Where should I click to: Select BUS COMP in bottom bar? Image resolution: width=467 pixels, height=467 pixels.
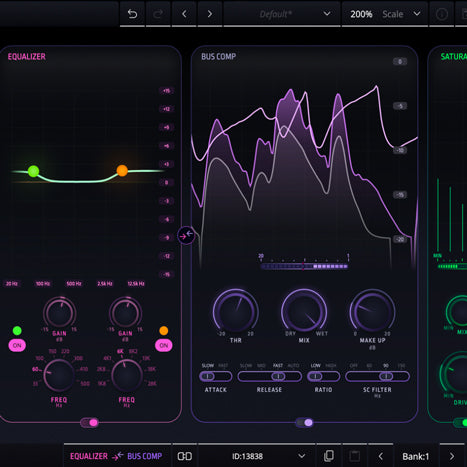[x=145, y=456]
